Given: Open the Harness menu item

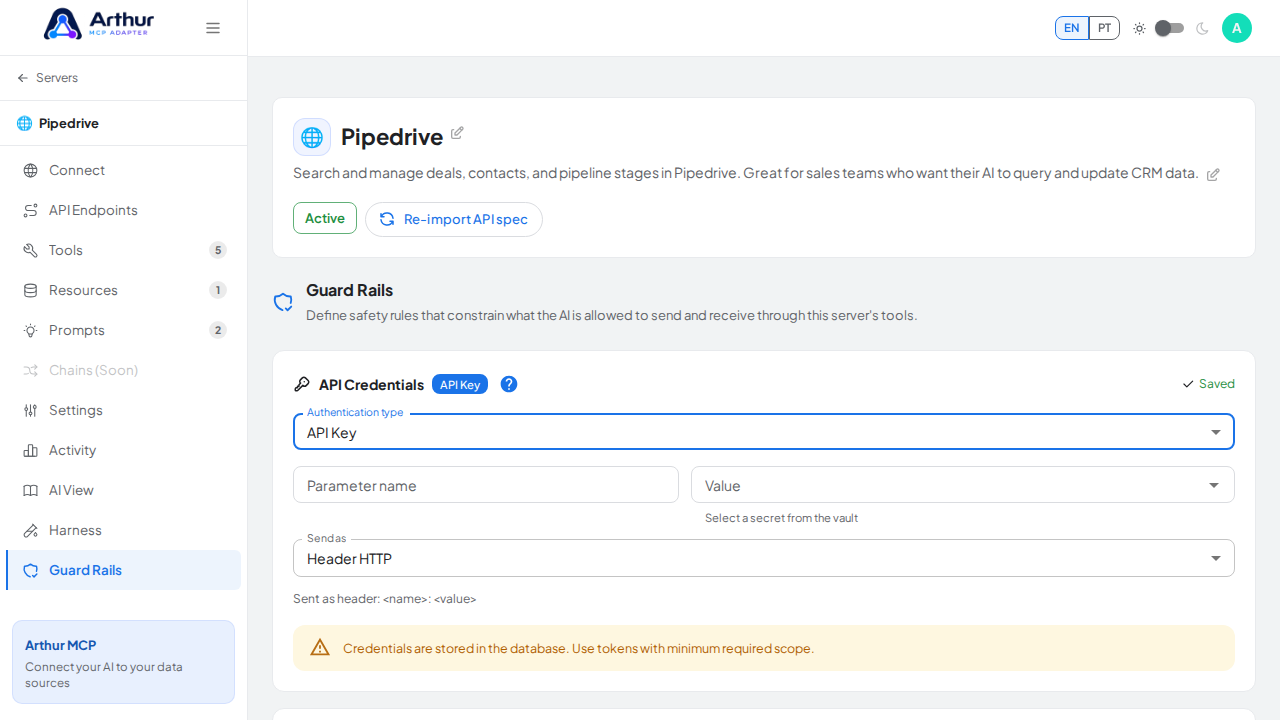Looking at the screenshot, I should (x=124, y=530).
